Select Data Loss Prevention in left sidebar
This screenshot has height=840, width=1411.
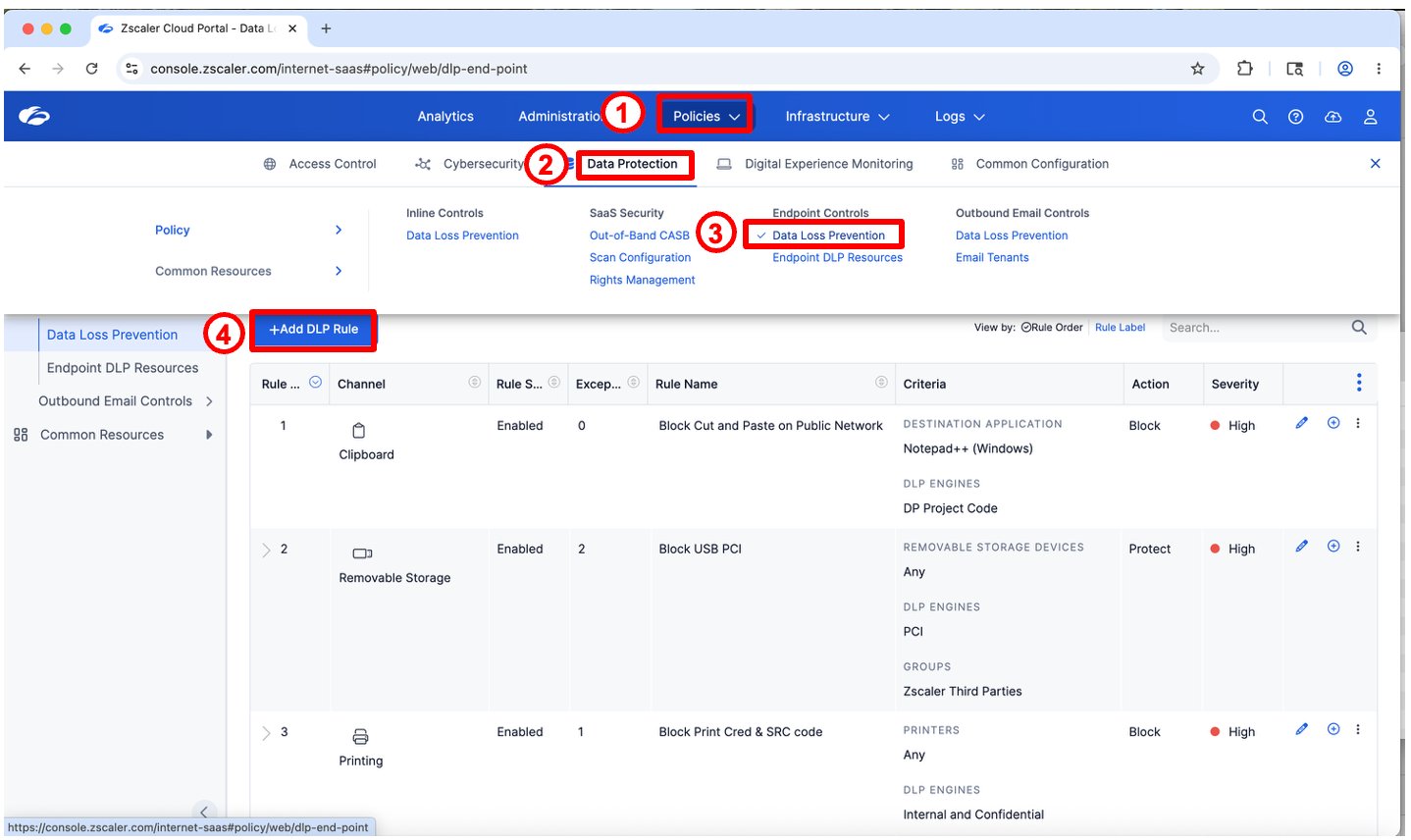tap(112, 335)
